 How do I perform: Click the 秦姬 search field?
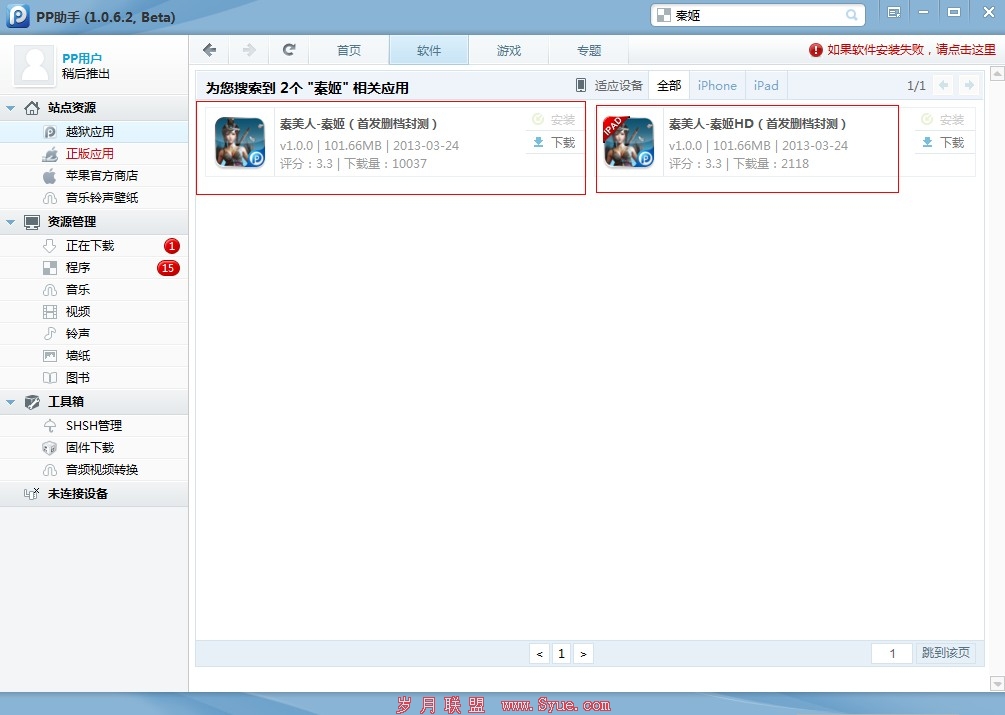tap(758, 15)
